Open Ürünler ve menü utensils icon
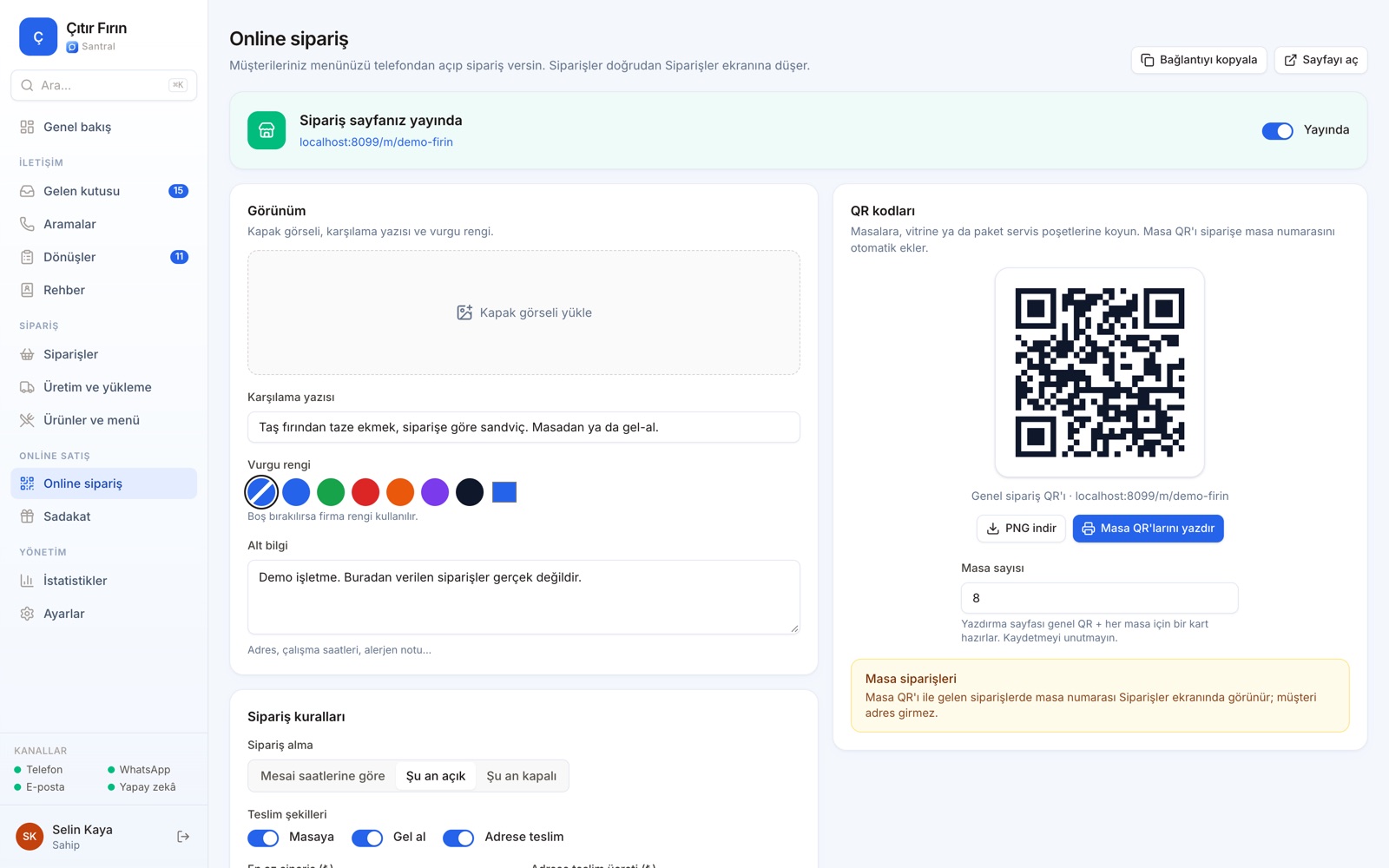 point(27,420)
